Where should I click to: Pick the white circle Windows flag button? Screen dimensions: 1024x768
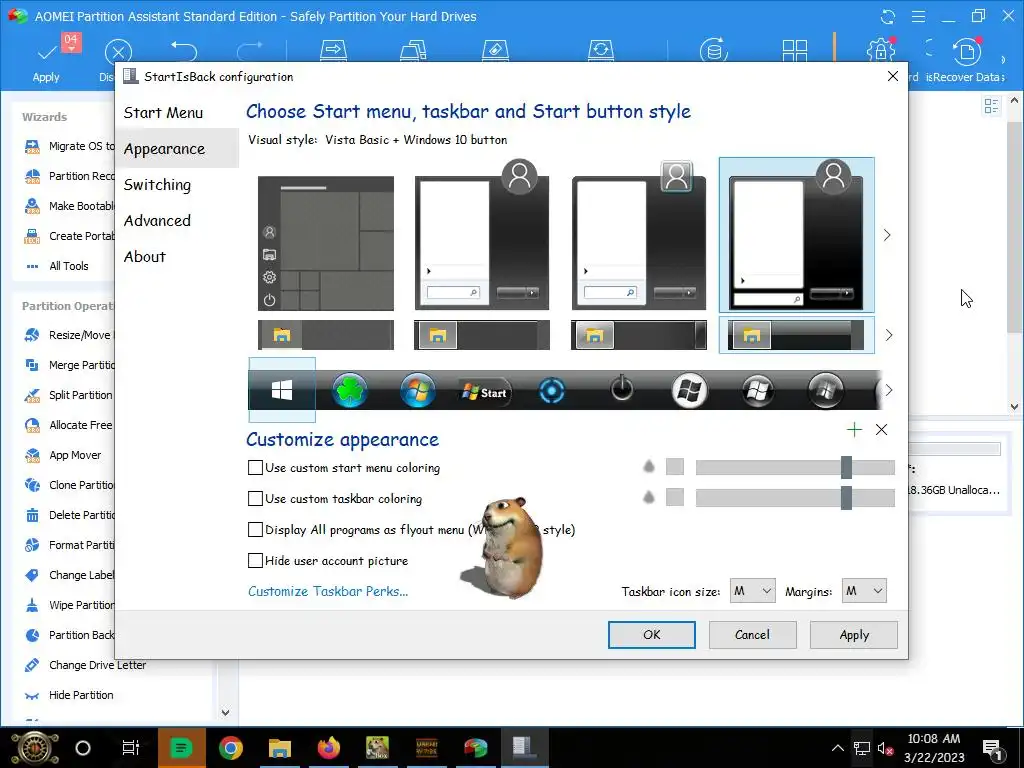coord(690,391)
